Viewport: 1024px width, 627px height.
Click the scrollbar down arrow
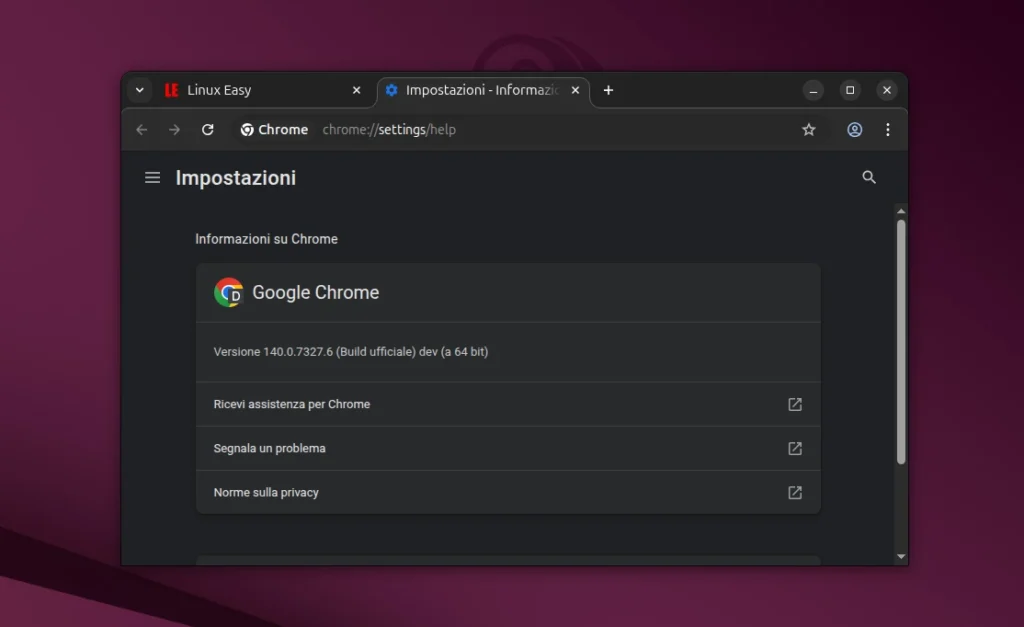click(901, 556)
